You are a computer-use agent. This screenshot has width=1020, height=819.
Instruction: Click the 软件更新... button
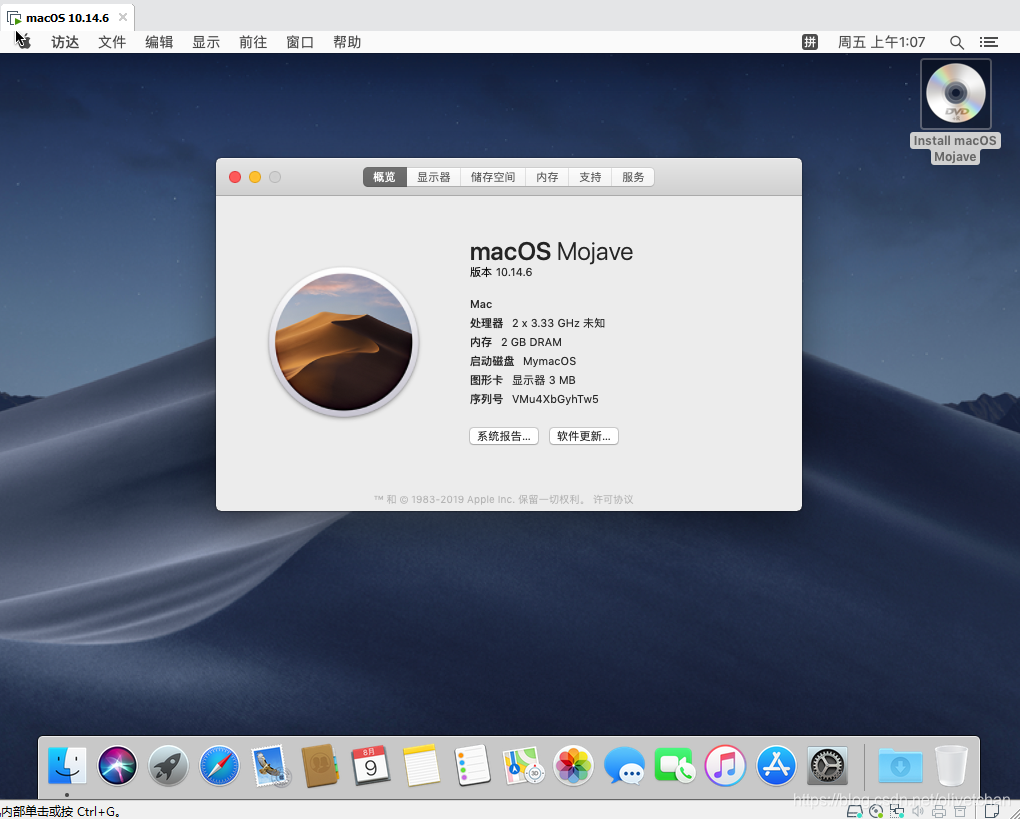coord(584,436)
